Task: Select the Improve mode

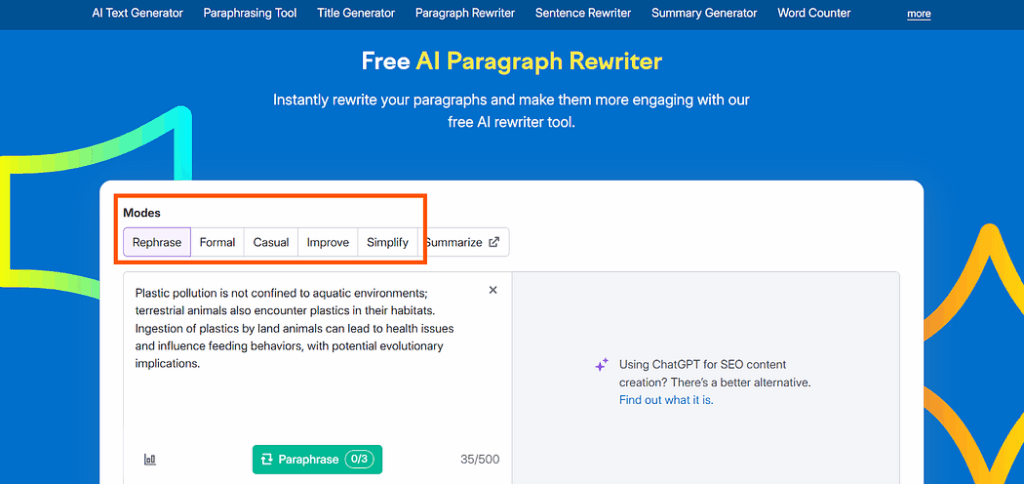Action: click(328, 242)
